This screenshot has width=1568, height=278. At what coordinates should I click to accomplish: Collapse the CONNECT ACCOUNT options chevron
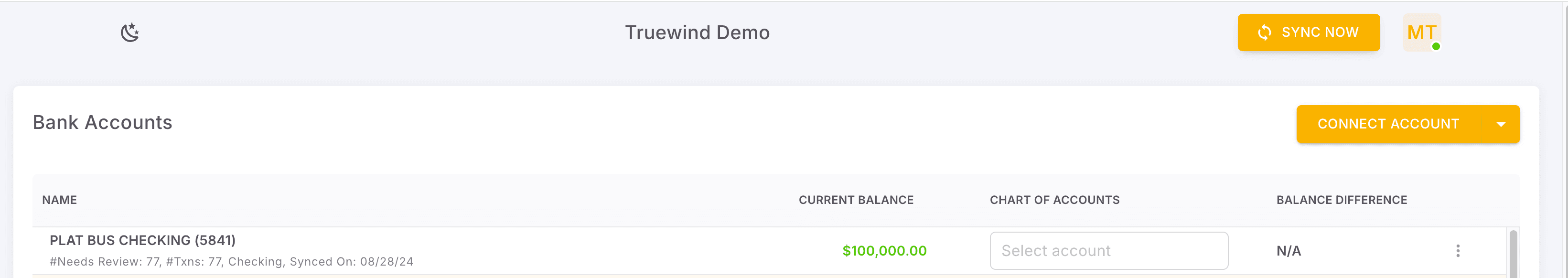pyautogui.click(x=1501, y=124)
